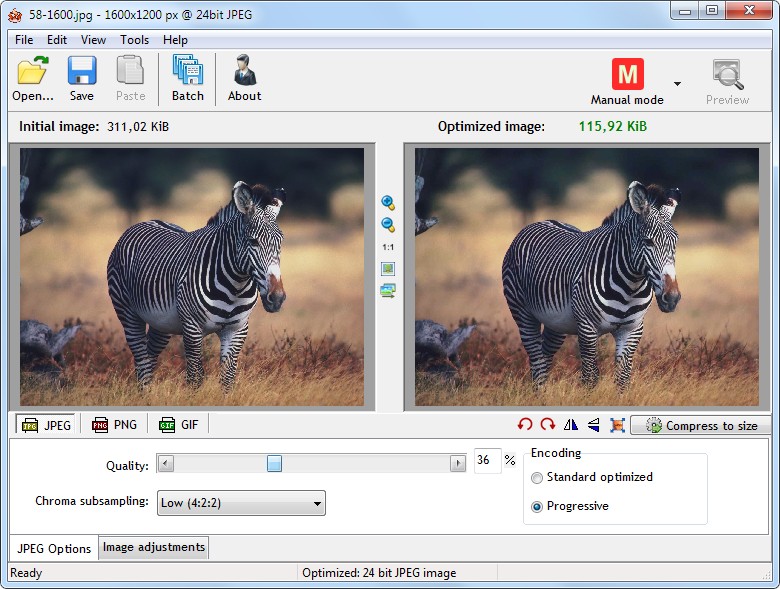Flip image vertically
Screen dimensions: 780x589
(593, 425)
